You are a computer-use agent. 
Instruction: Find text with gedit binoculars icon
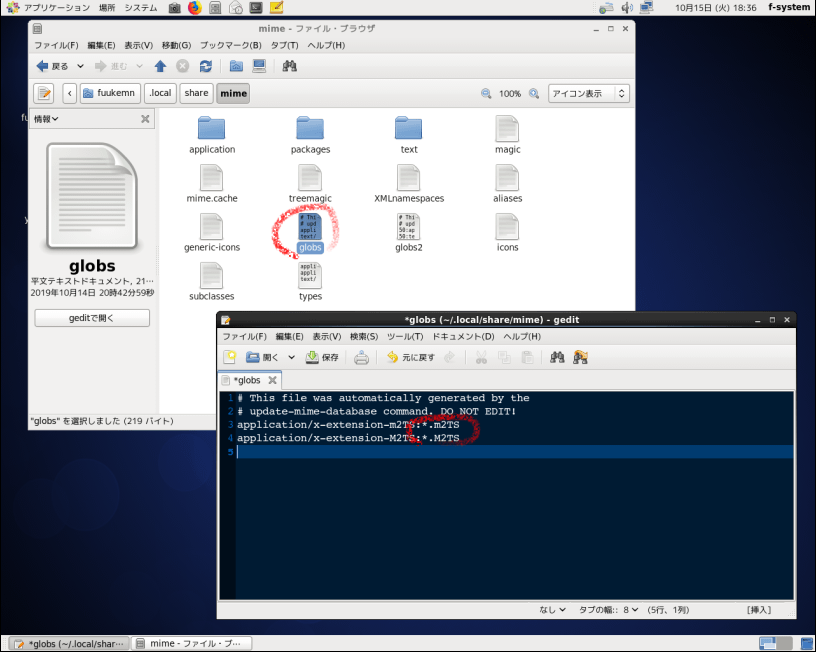point(557,357)
